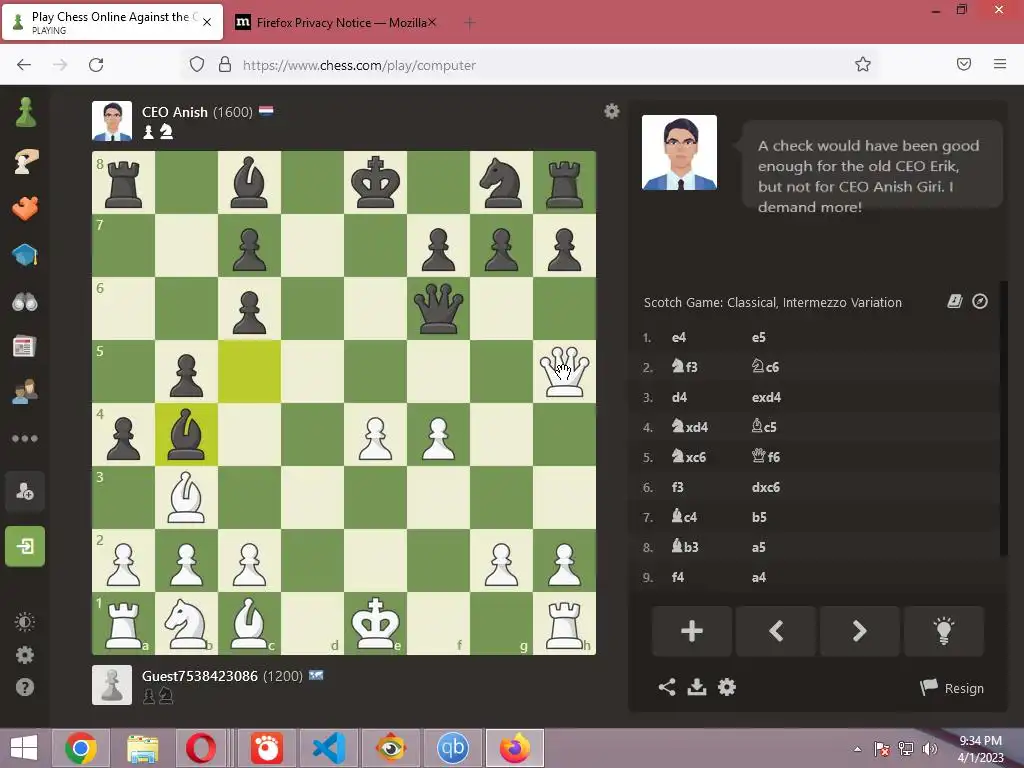Go forward one move arrow
This screenshot has height=768, width=1024.
click(859, 631)
